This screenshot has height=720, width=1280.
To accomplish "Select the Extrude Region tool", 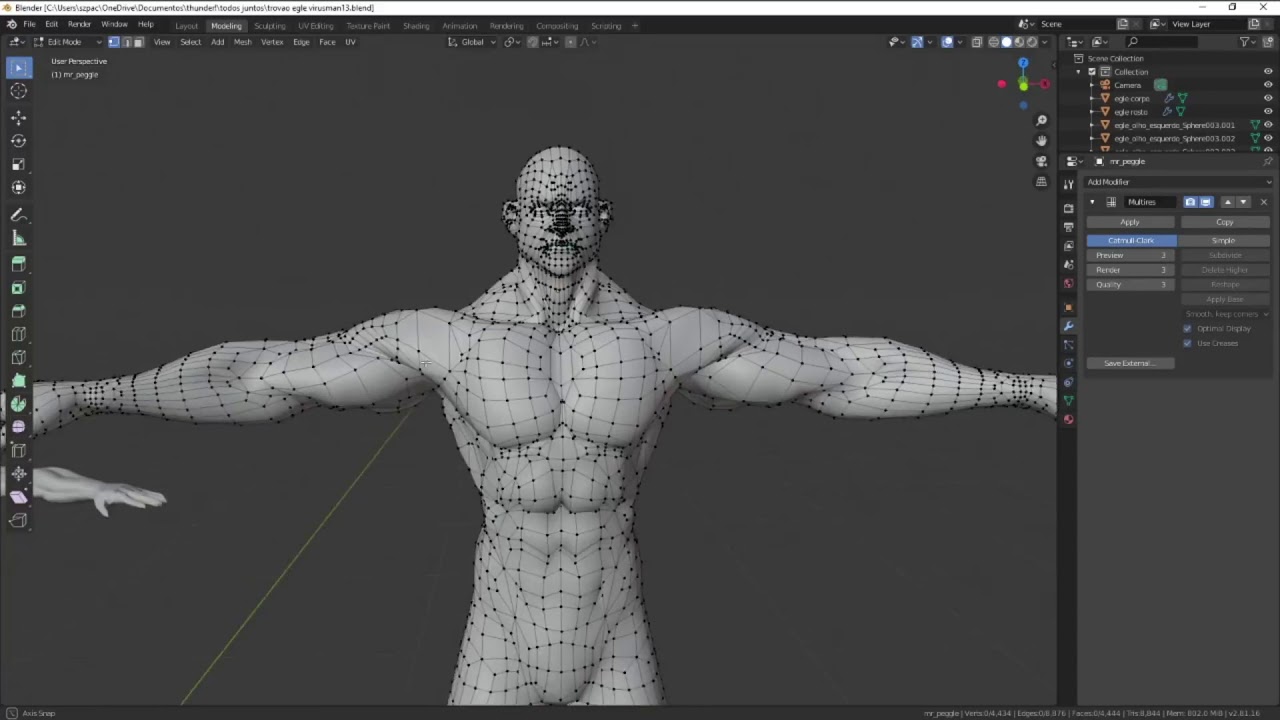I will click(18, 264).
